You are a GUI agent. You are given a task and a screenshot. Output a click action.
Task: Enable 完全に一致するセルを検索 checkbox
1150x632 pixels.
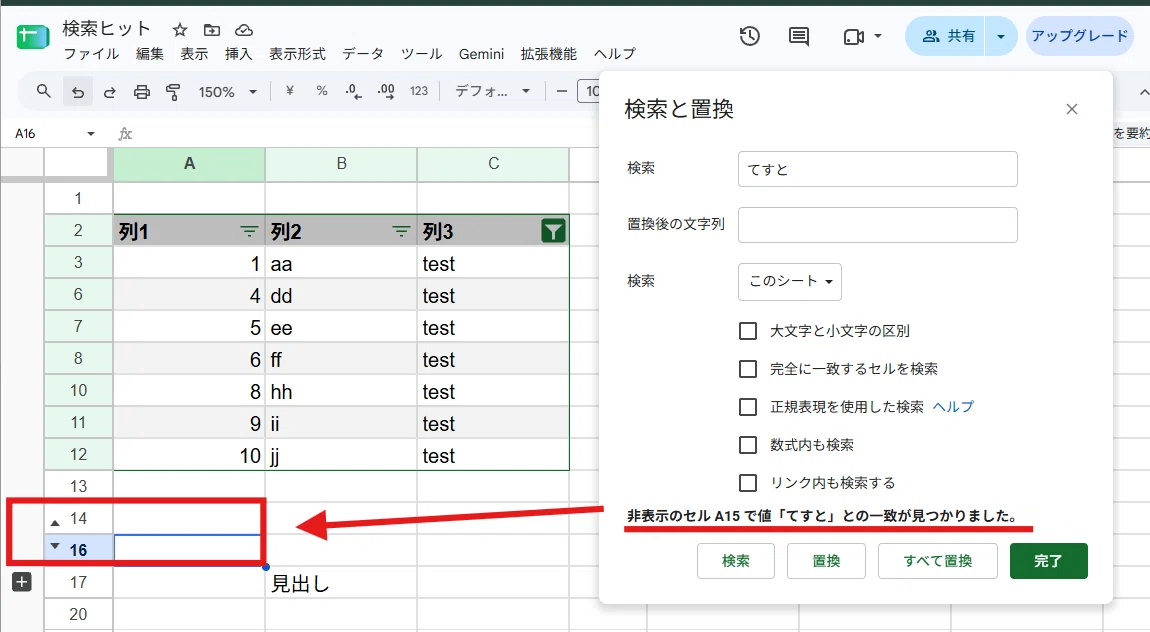pos(748,369)
